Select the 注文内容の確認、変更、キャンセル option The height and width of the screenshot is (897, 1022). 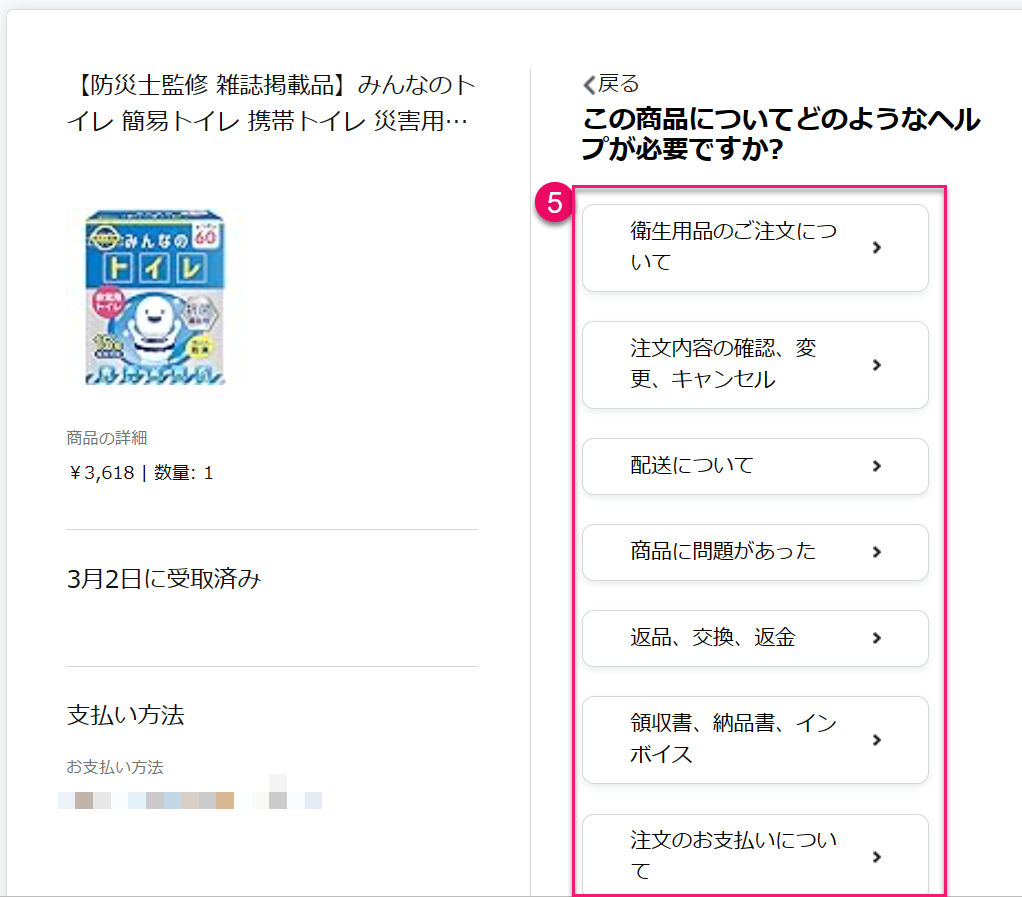(724, 365)
